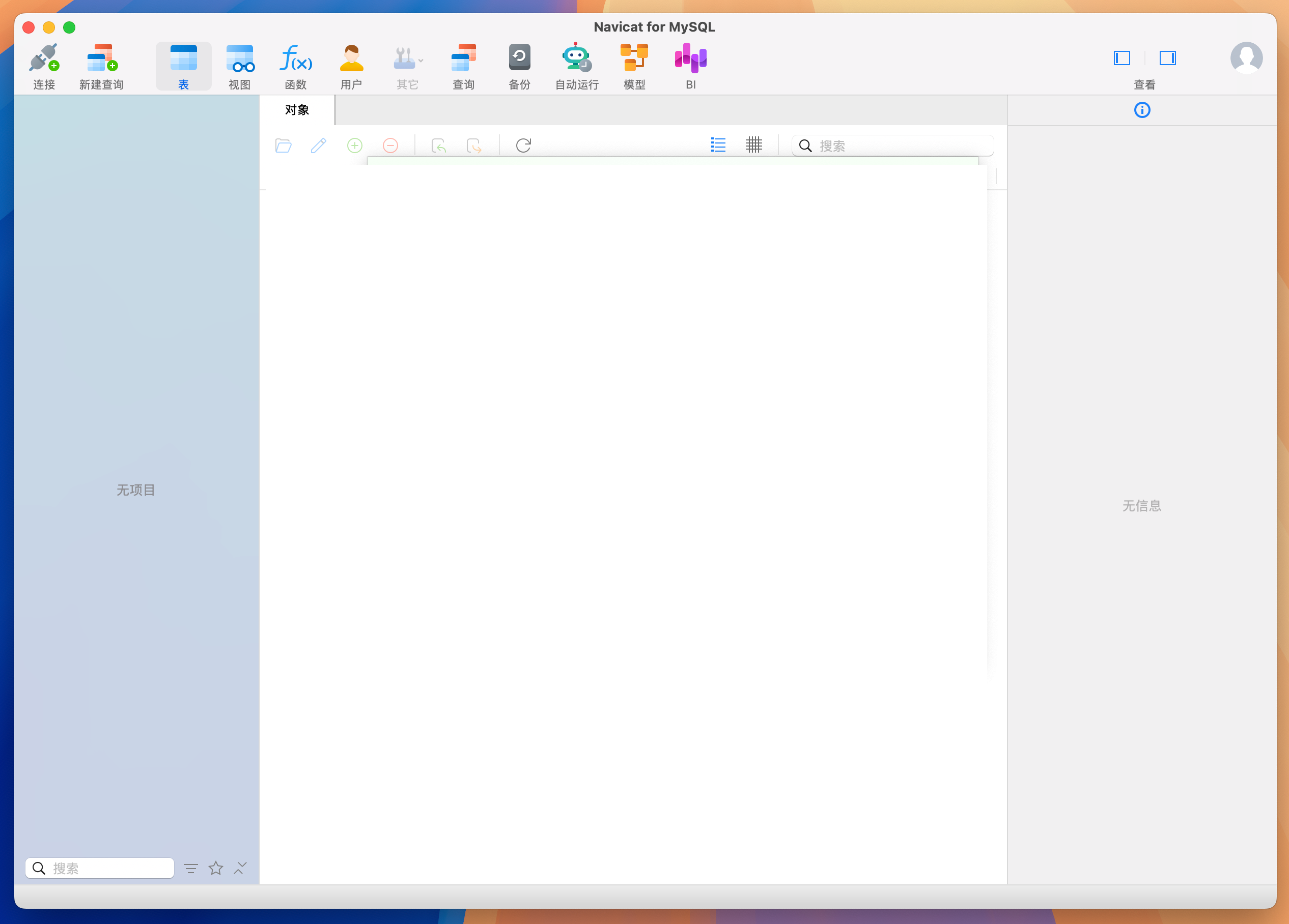The image size is (1289, 924).
Task: Click the 新建查询 (New Query) icon
Action: [x=102, y=67]
